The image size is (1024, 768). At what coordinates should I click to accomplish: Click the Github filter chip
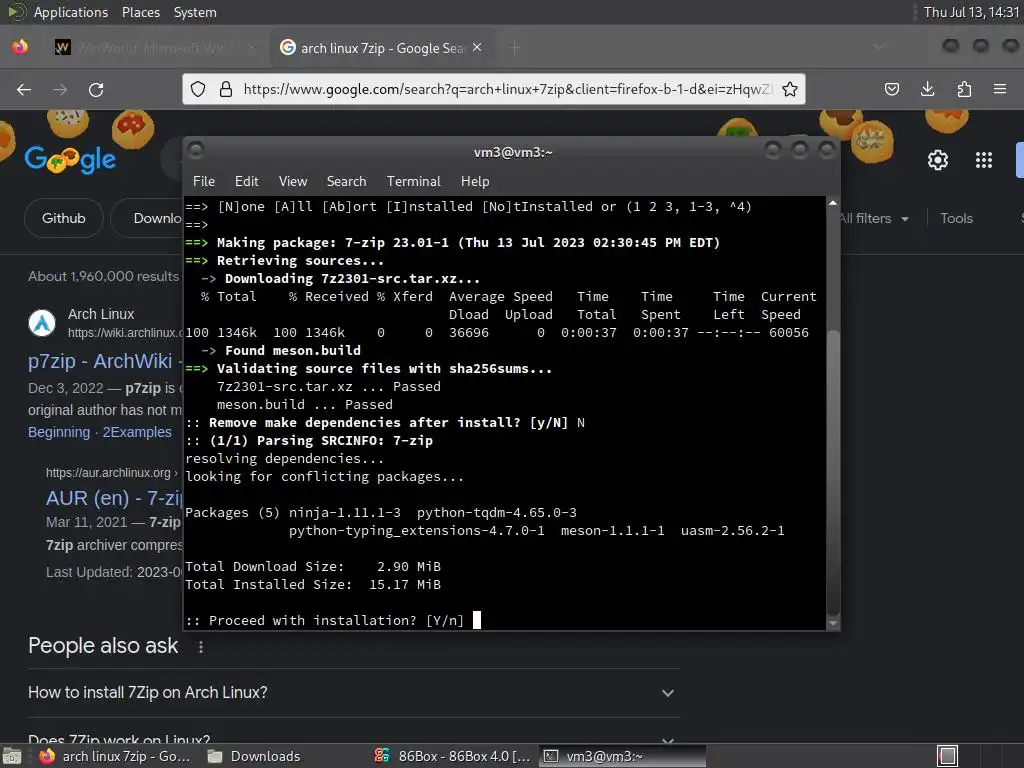tap(63, 218)
